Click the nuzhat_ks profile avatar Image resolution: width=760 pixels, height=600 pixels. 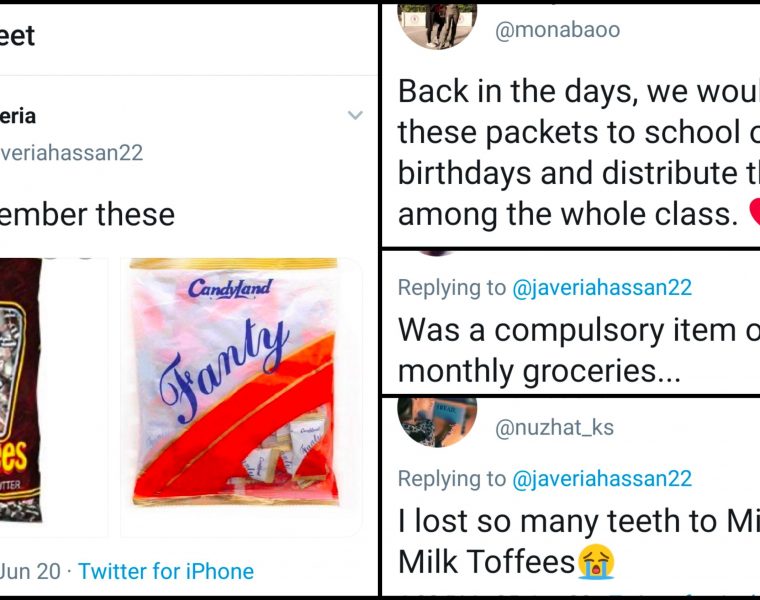pyautogui.click(x=437, y=420)
